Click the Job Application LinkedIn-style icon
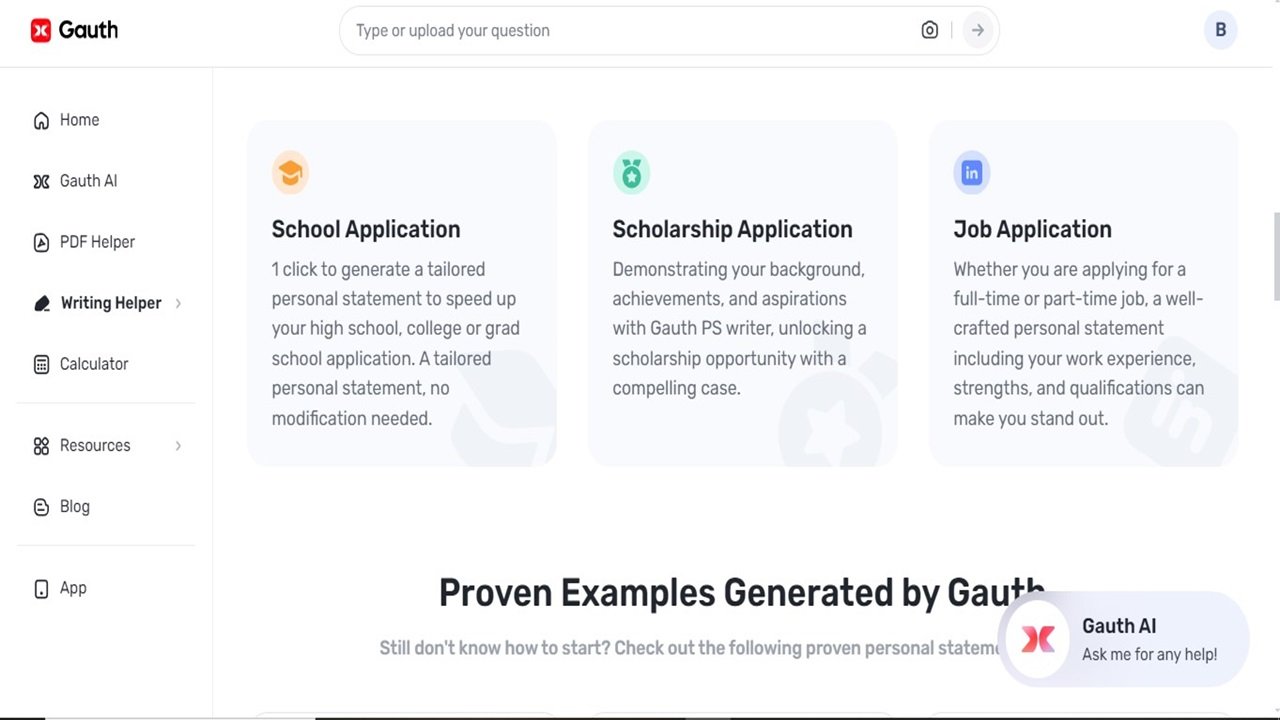1280x720 pixels. point(971,172)
